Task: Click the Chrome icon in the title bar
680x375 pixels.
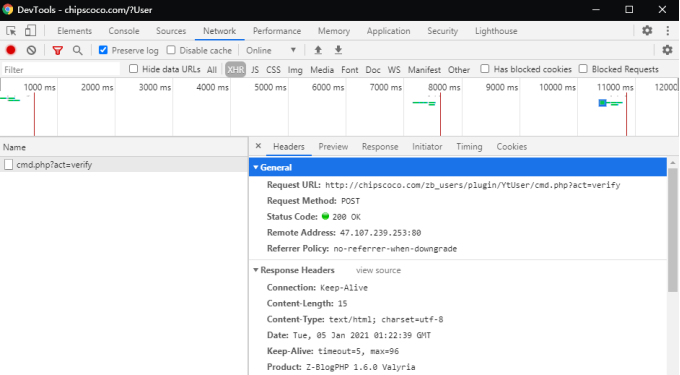Action: [x=7, y=9]
